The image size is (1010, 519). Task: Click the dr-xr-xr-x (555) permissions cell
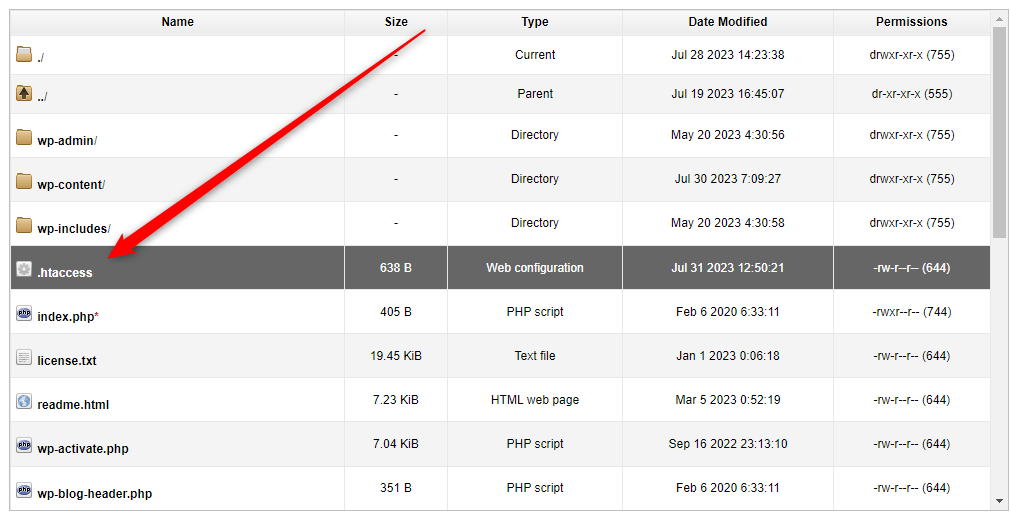[x=911, y=93]
